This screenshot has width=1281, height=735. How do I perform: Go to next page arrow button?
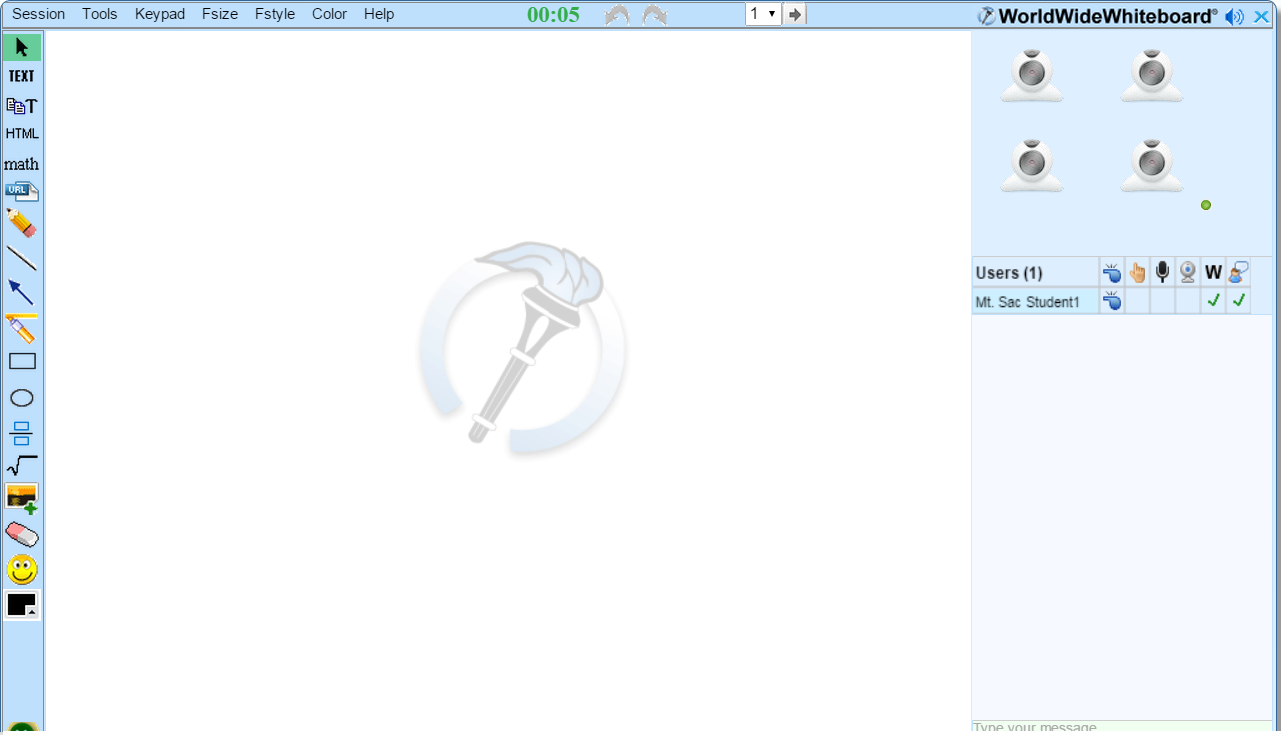[x=795, y=14]
